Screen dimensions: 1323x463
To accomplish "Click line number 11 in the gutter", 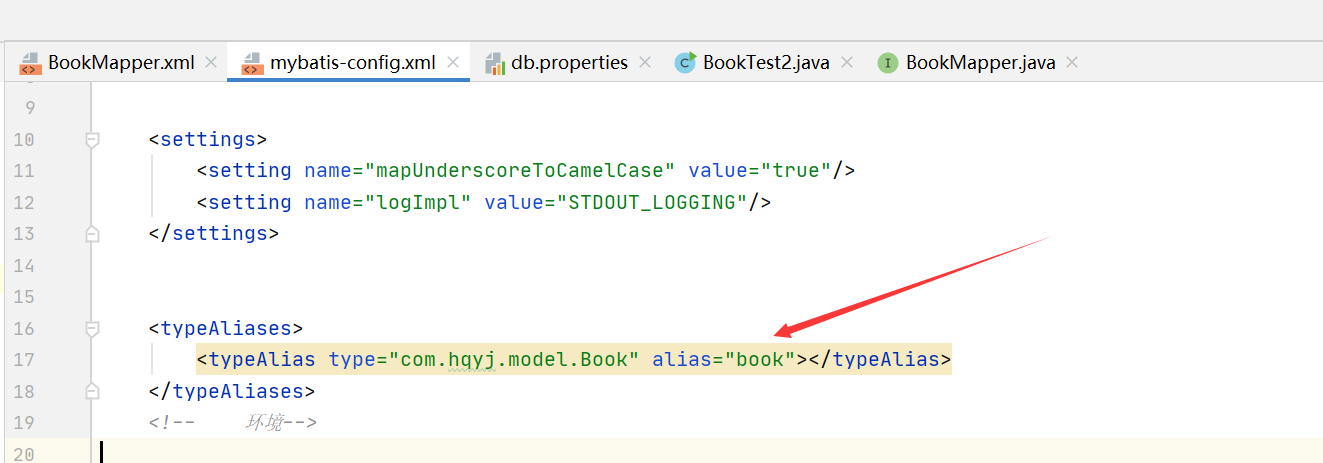I will tap(24, 171).
